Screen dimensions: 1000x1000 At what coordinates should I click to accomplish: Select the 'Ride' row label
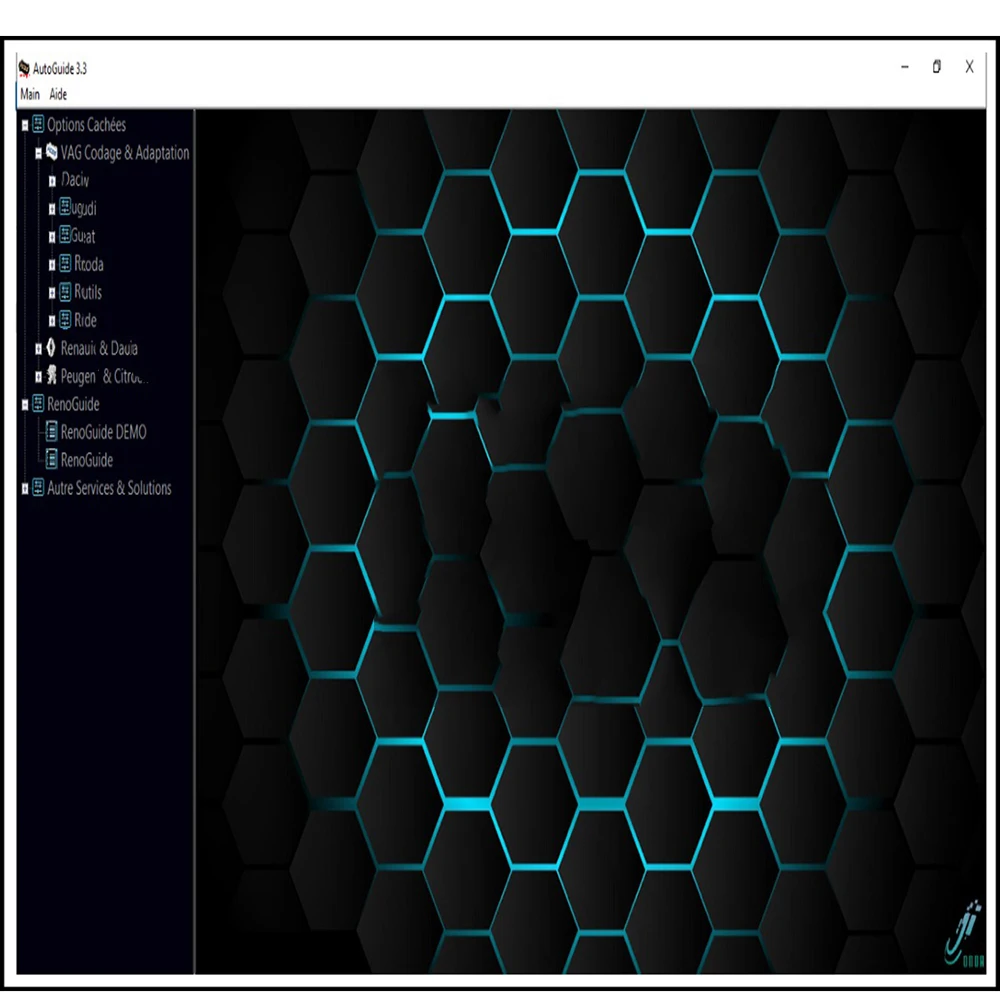[85, 320]
